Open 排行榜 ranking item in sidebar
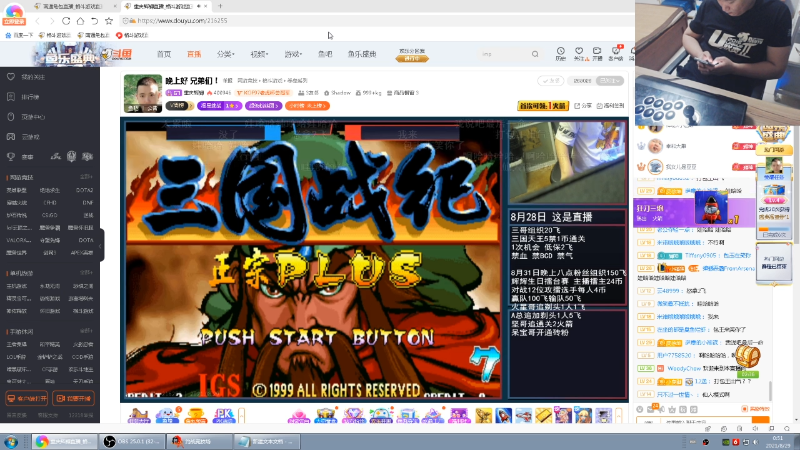Viewport: 800px width, 450px height. click(23, 97)
